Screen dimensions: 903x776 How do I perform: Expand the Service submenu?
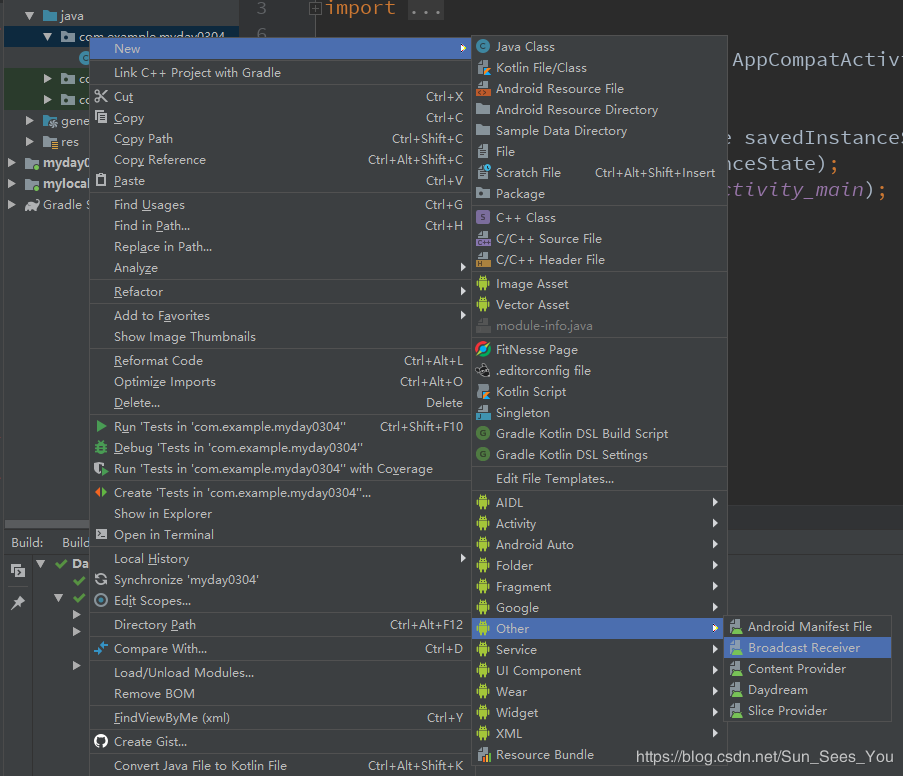(599, 650)
